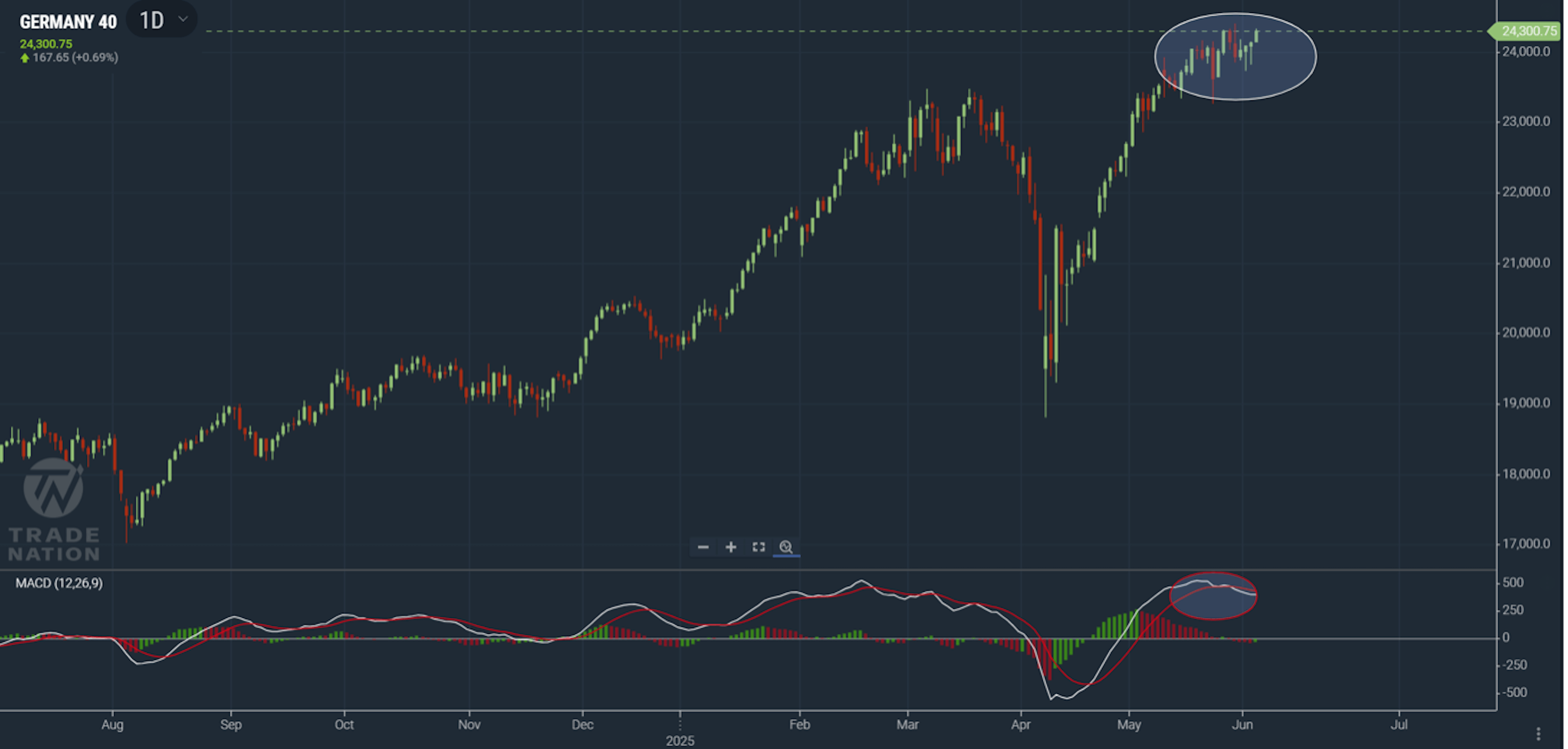The image size is (1568, 749).
Task: Click the Dec label on time axis
Action: [x=583, y=725]
